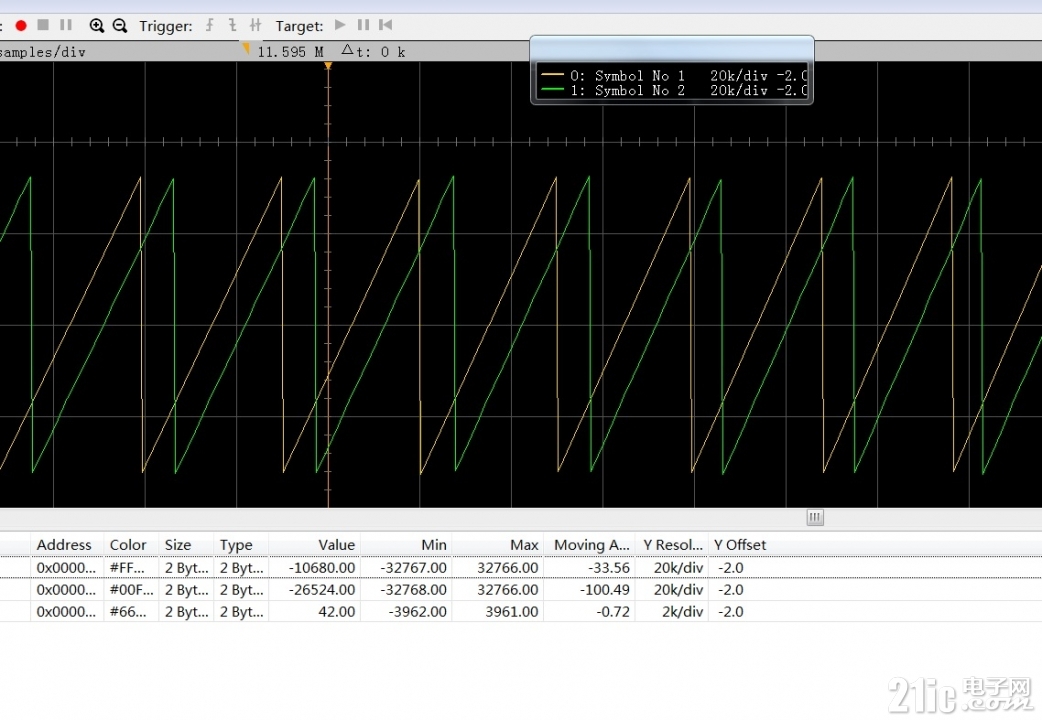Select value cell -10680.00
The image size is (1042, 720).
click(x=314, y=568)
